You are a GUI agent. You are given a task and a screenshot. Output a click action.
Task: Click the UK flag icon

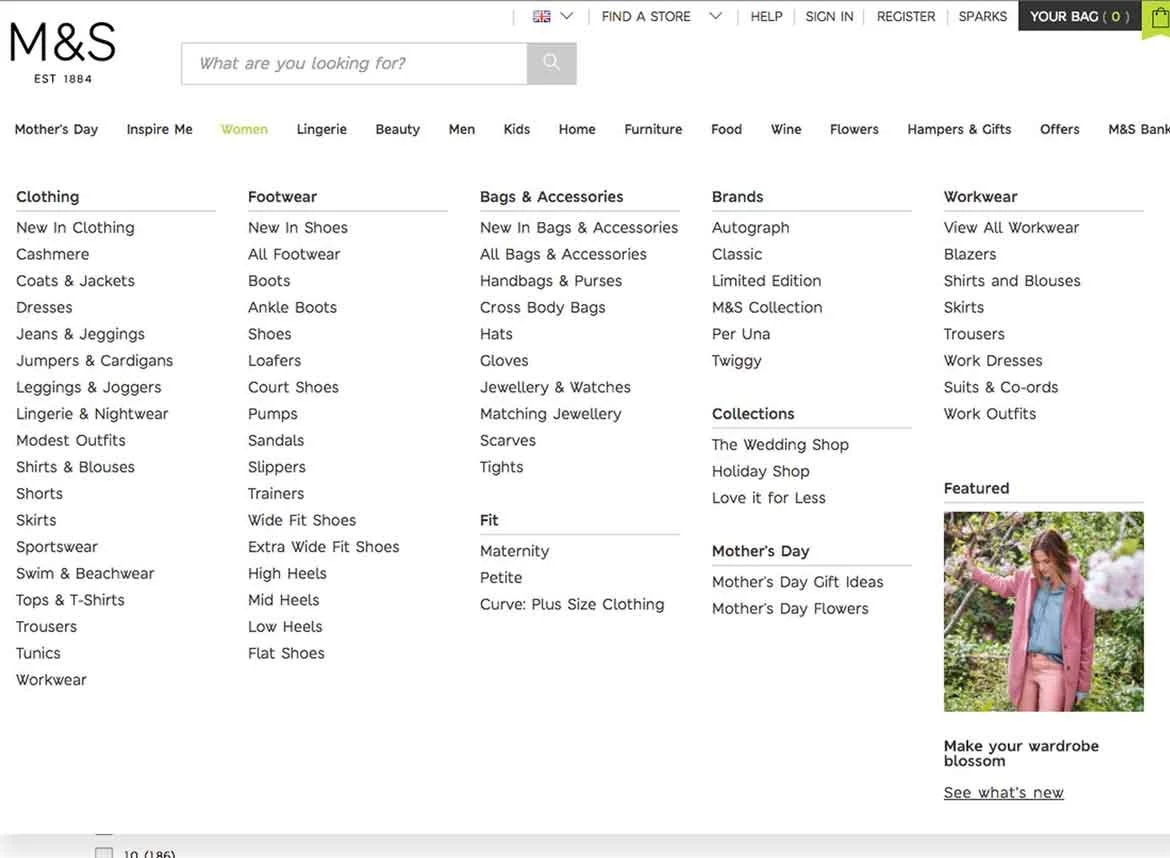click(x=542, y=16)
